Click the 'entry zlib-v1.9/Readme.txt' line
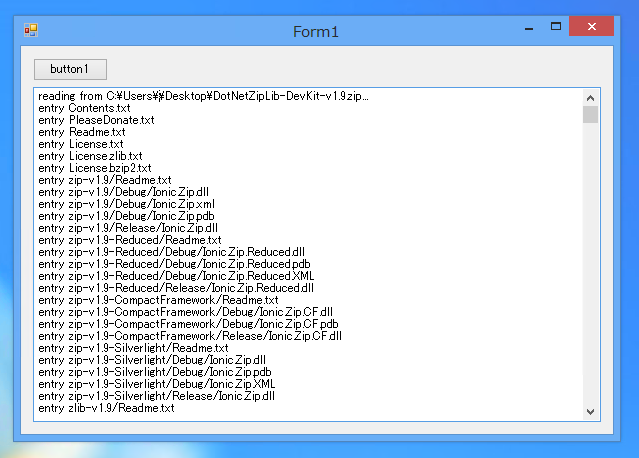 pos(106,408)
